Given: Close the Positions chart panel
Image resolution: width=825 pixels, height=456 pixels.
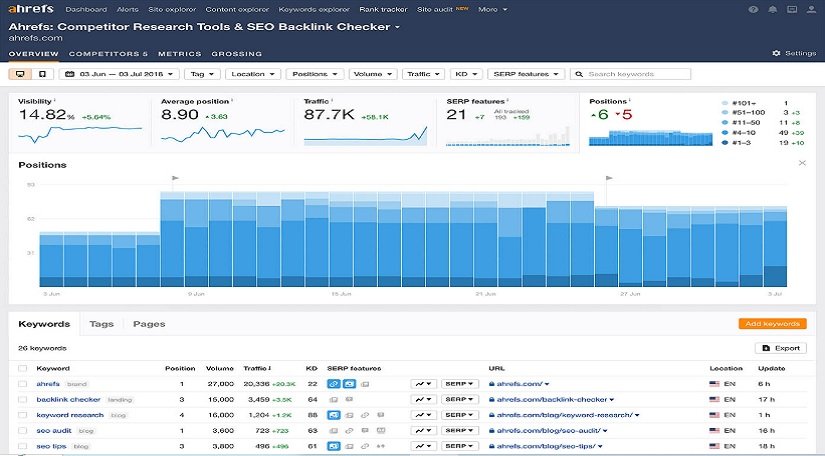Looking at the screenshot, I should [x=801, y=163].
